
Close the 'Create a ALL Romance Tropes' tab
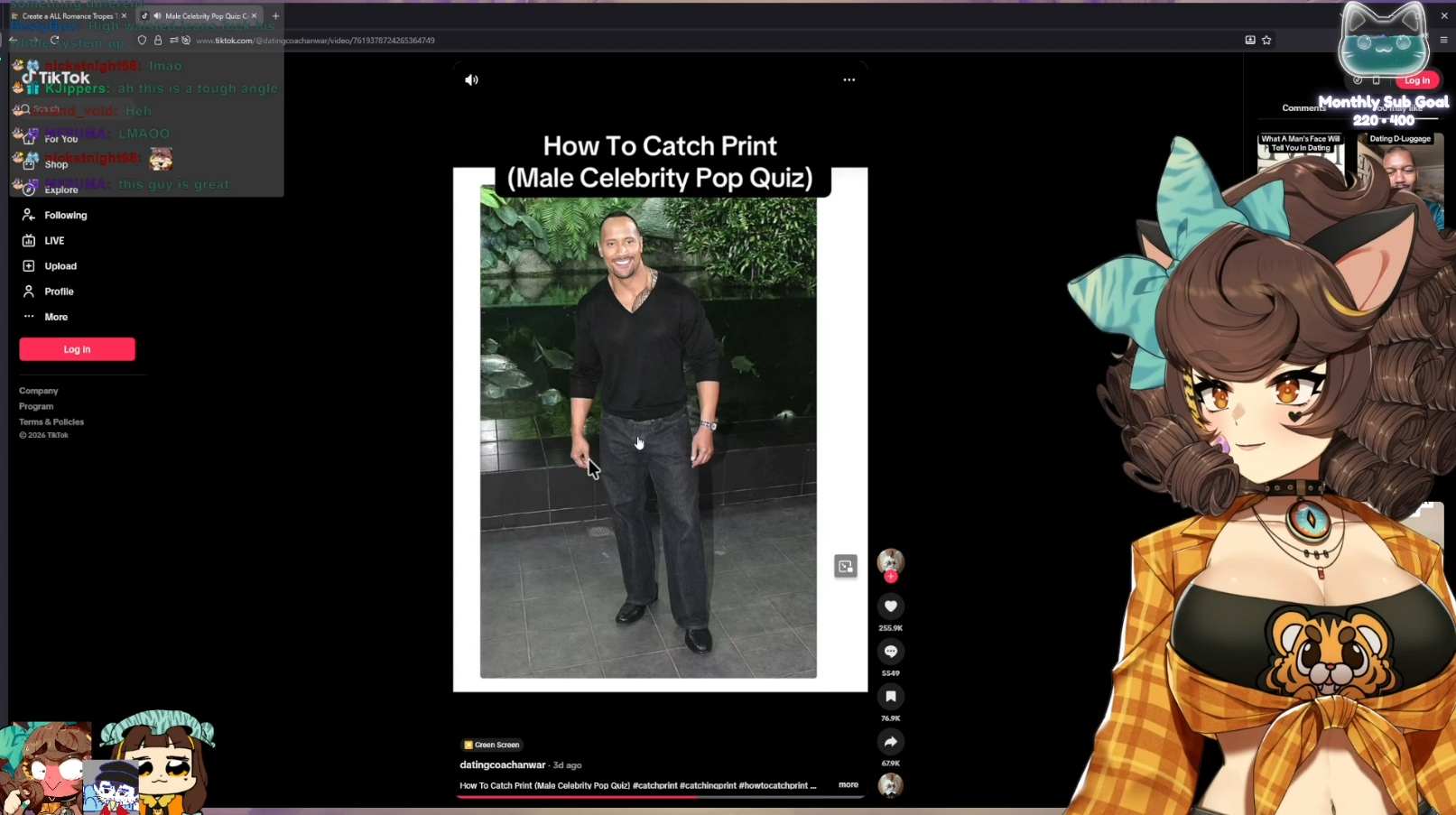coord(124,16)
